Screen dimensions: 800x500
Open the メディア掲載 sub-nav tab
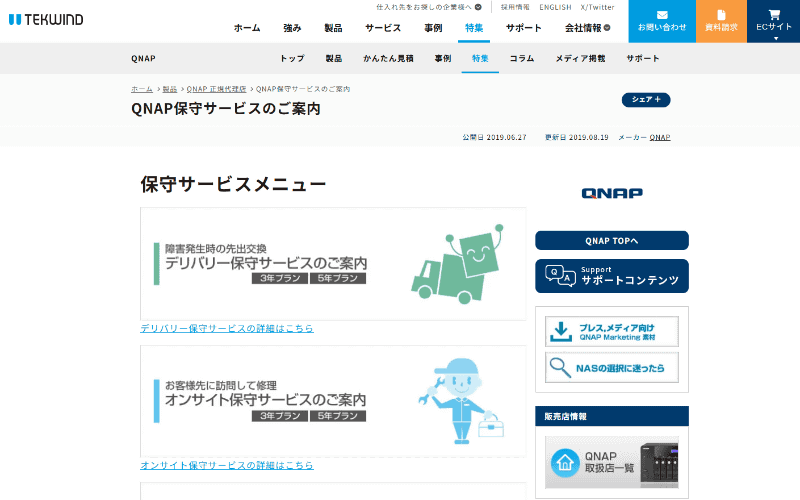pos(580,59)
